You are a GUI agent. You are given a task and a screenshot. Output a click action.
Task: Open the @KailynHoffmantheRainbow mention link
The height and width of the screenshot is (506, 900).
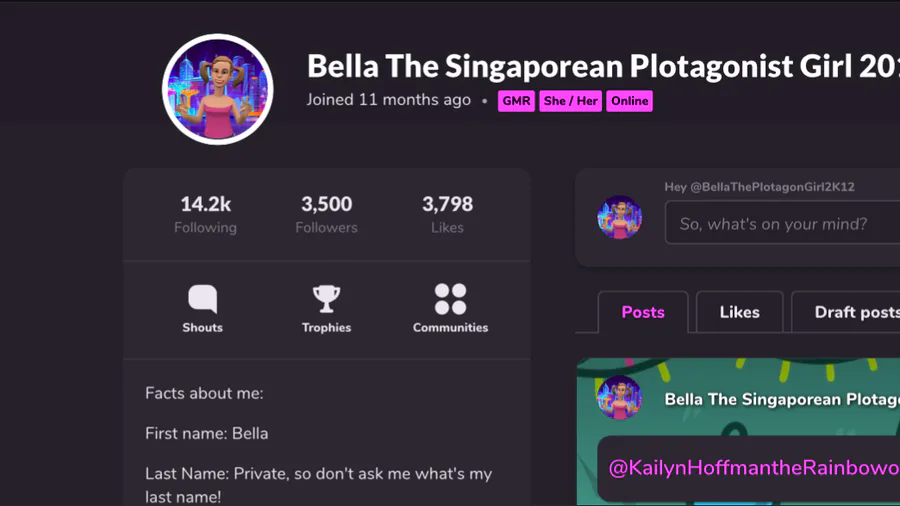coord(754,468)
